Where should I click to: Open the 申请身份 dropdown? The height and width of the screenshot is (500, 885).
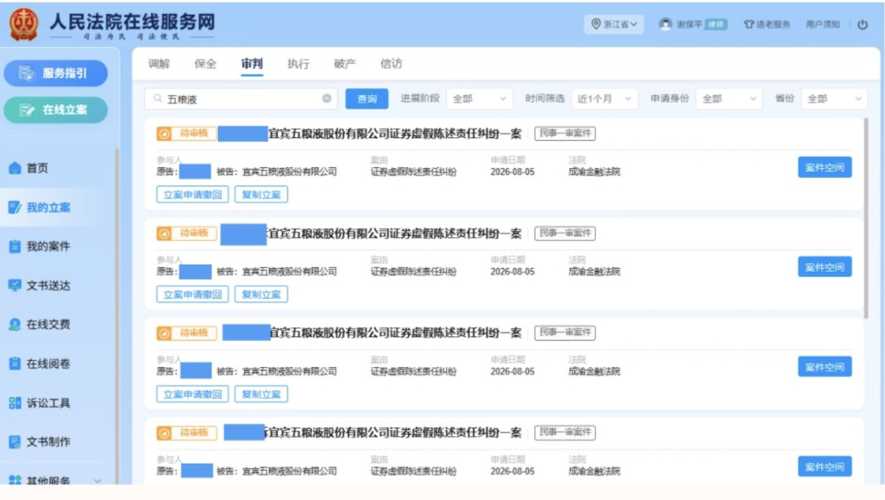click(729, 99)
